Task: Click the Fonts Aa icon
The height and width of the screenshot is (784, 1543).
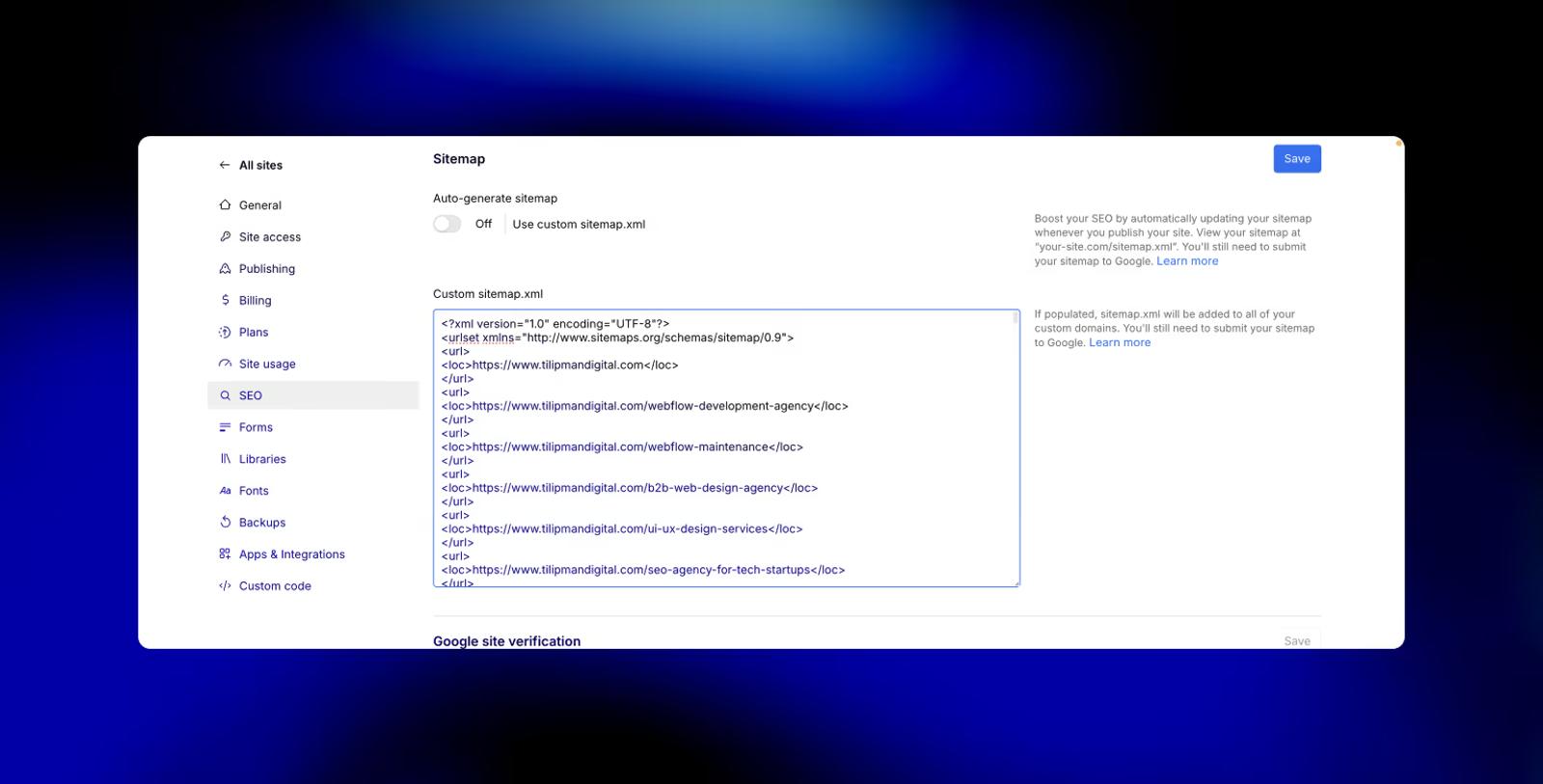Action: pos(225,491)
